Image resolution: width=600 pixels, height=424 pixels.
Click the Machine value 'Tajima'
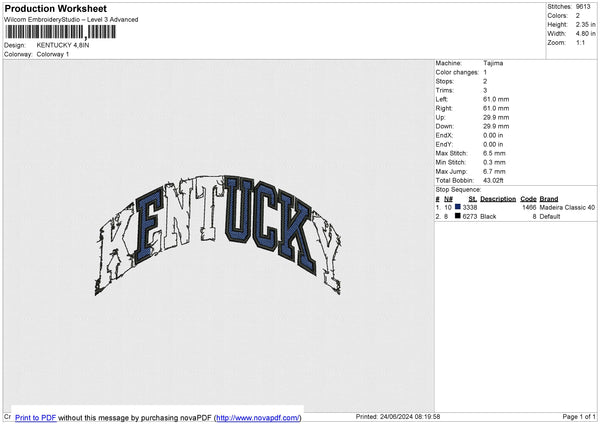(493, 63)
